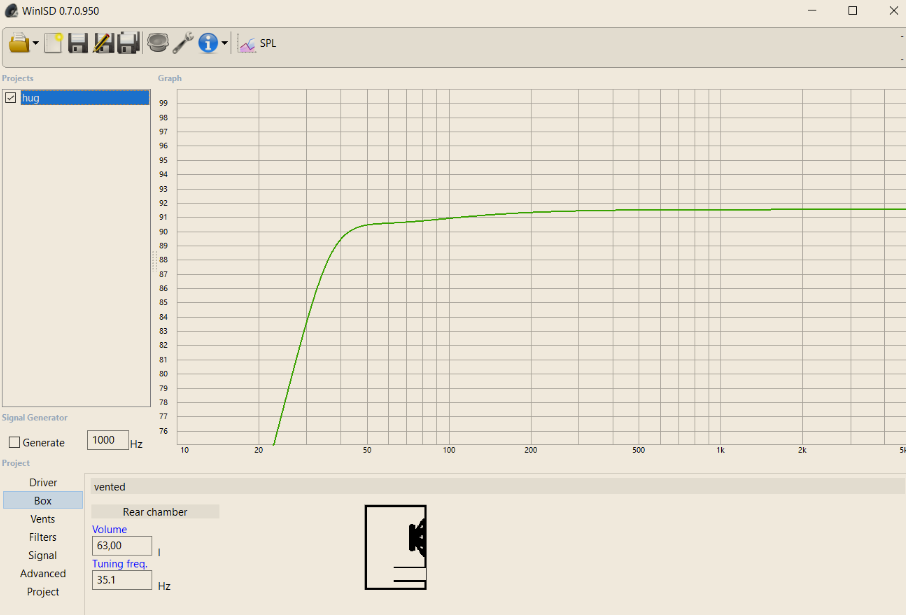Toggle the hug project checkbox
906x615 pixels.
10,98
